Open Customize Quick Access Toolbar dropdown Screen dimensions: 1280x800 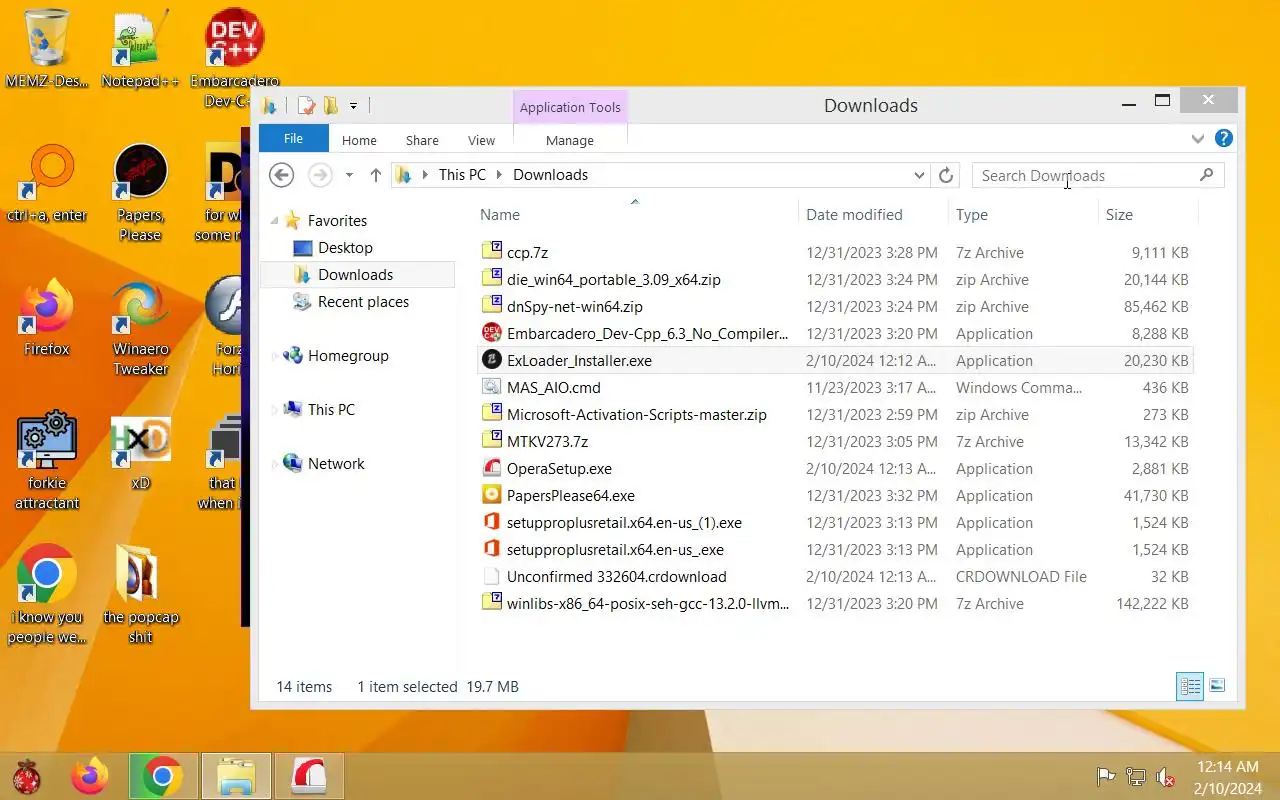coord(353,106)
